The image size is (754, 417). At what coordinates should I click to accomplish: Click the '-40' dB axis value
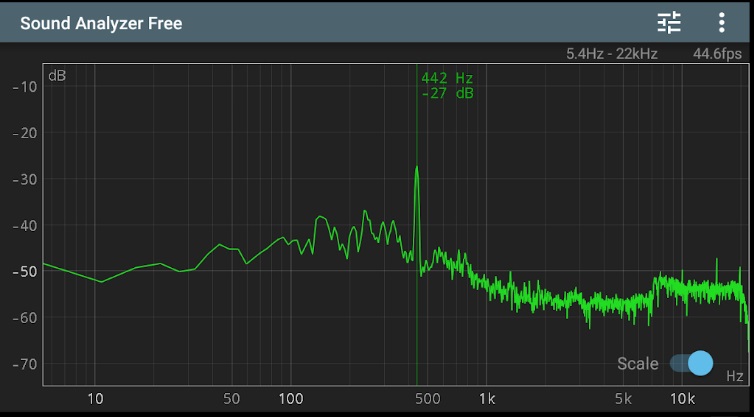point(25,226)
